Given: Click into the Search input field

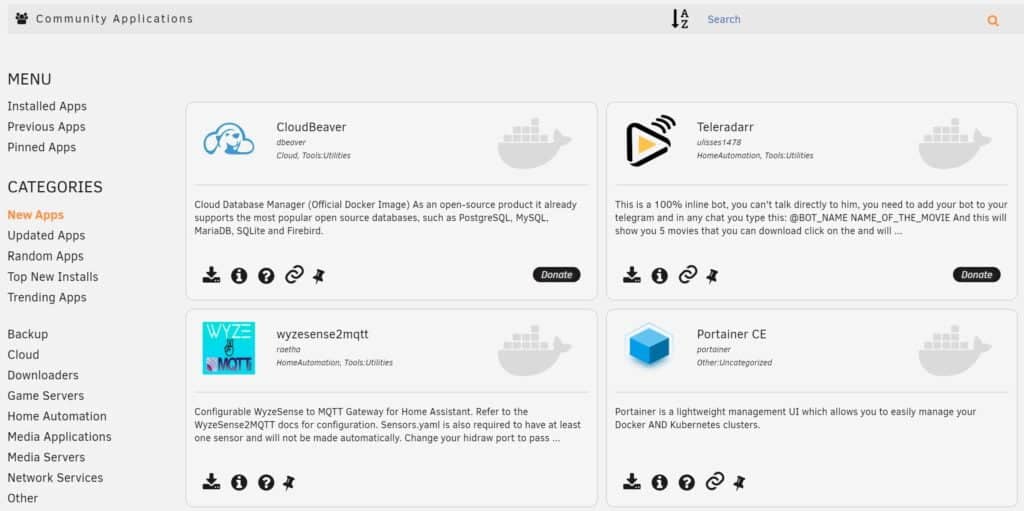Looking at the screenshot, I should pyautogui.click(x=840, y=19).
